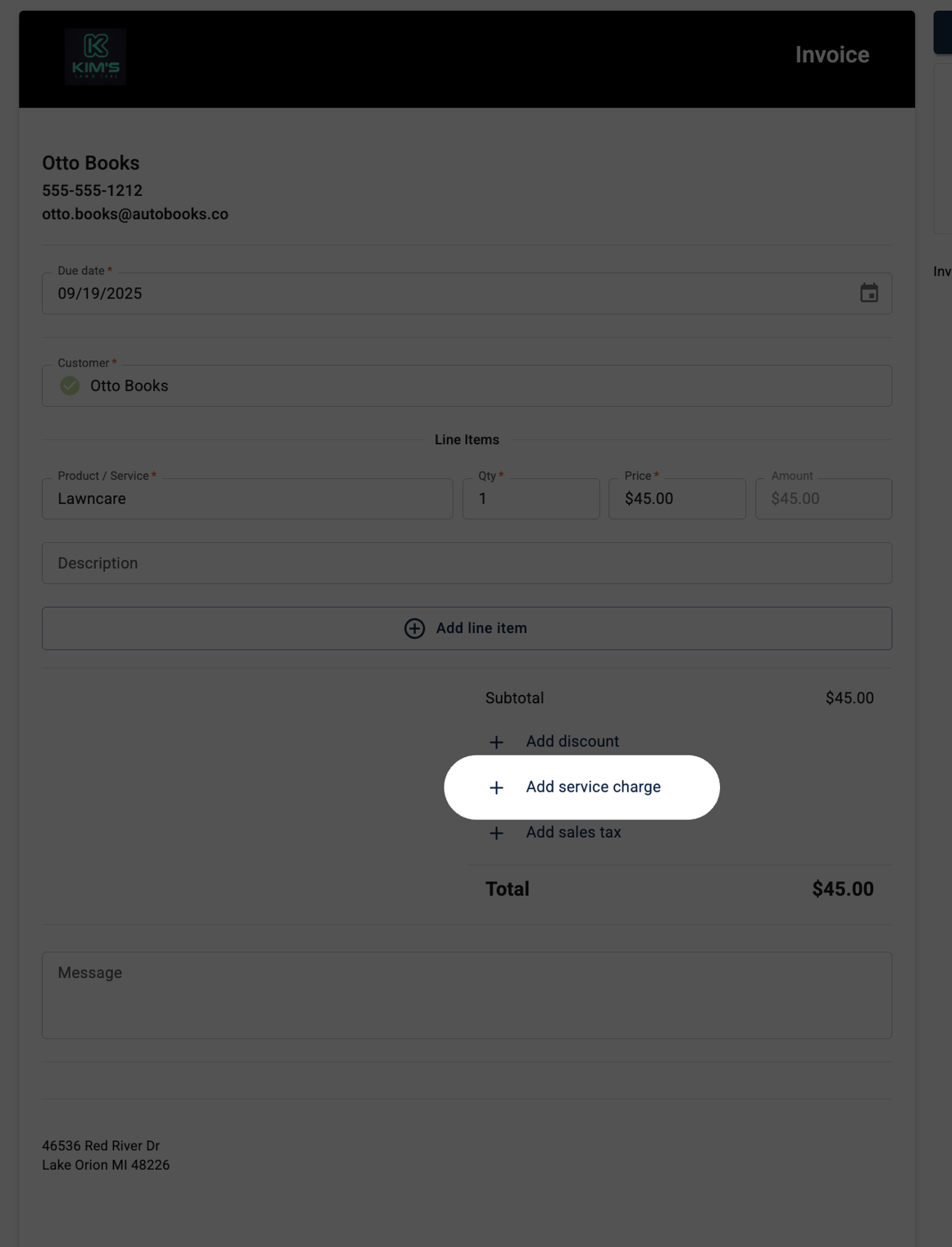Type in the Description field
Screen dimensions: 952x1247
click(467, 564)
